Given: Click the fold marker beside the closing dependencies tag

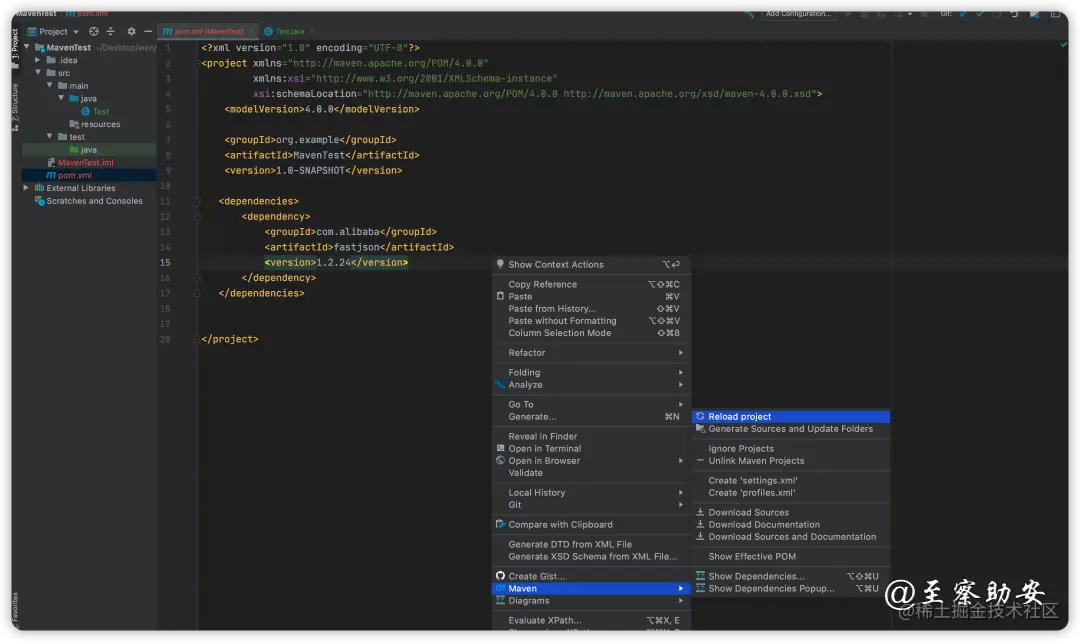Looking at the screenshot, I should click(197, 293).
